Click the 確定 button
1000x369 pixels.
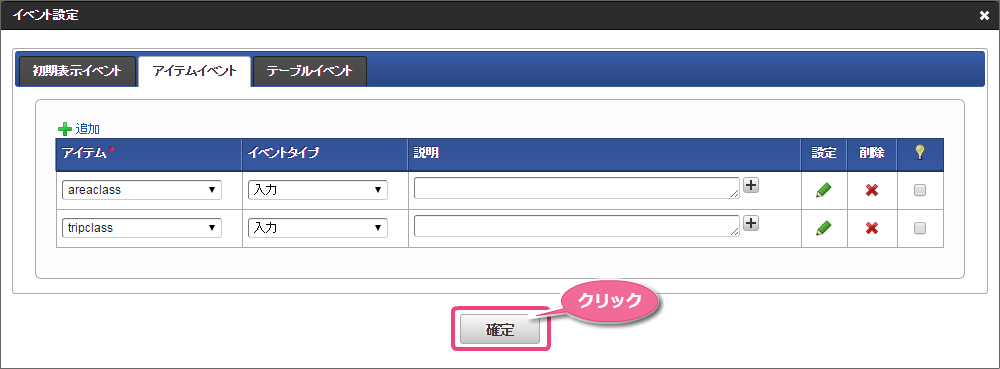pos(500,330)
